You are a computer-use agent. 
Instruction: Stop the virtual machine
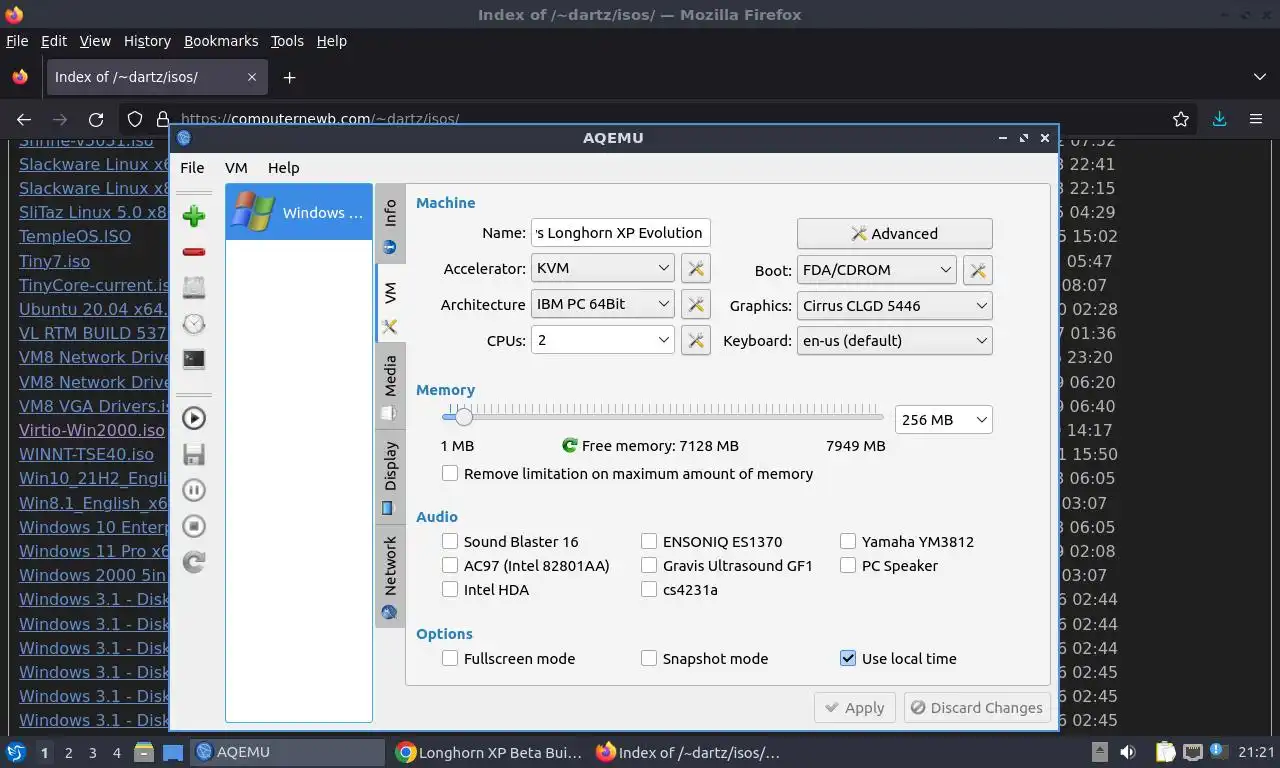pyautogui.click(x=194, y=526)
